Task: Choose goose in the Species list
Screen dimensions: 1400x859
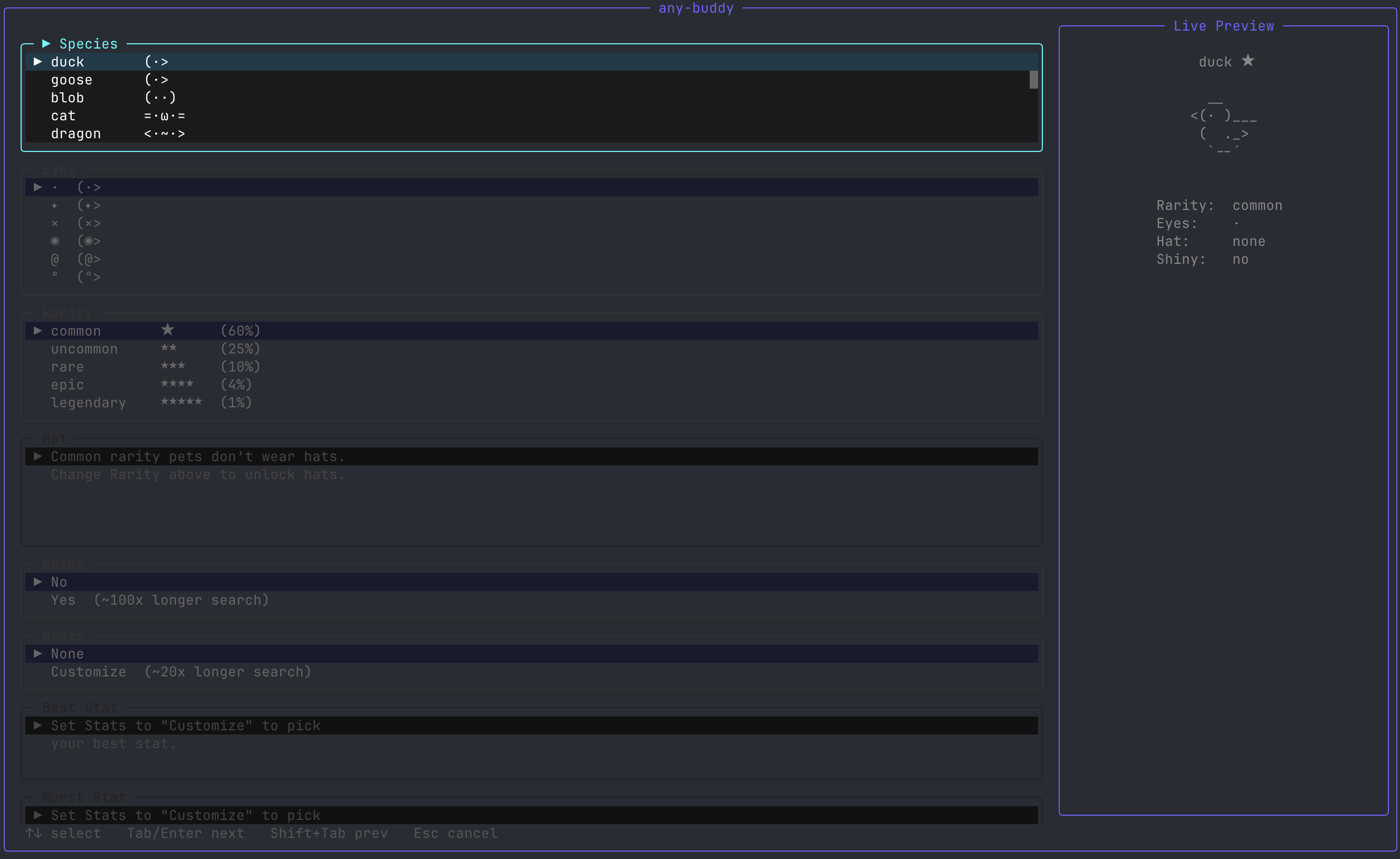Action: [531, 80]
